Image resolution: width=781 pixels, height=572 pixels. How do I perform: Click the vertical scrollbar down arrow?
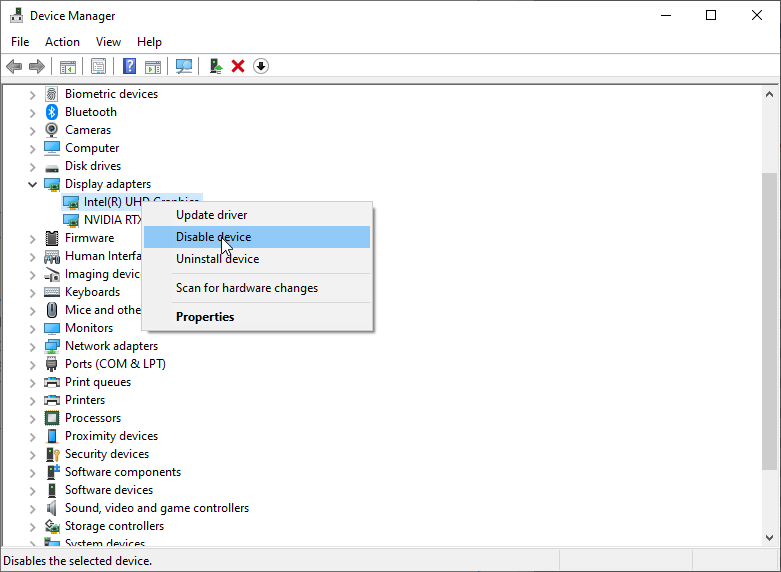[769, 538]
